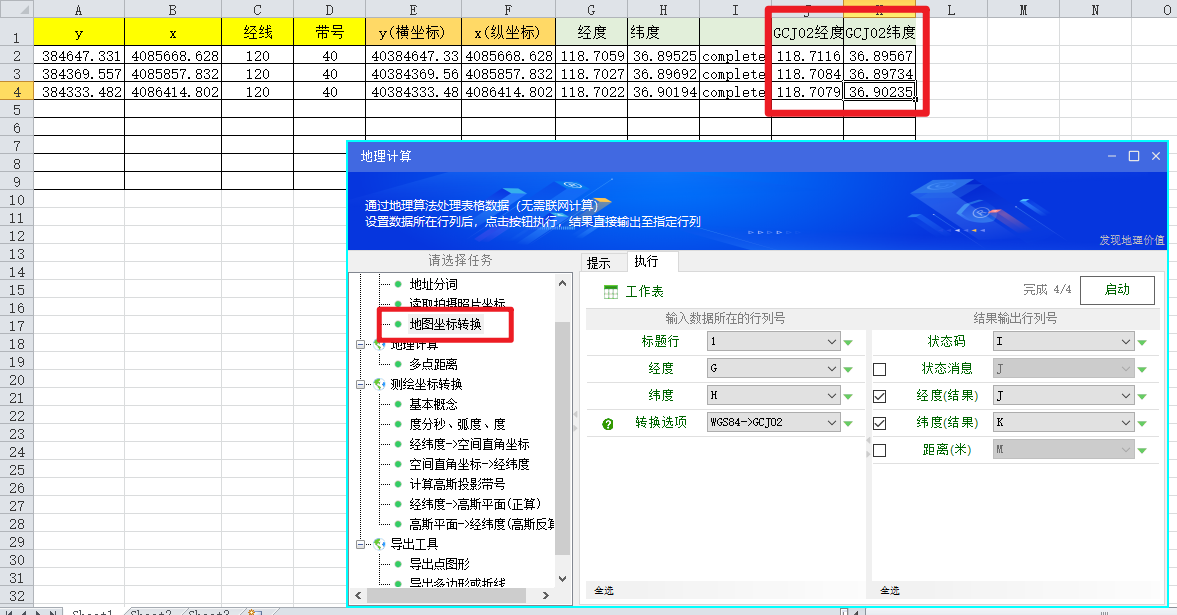Select 多点距离 in task tree
The image size is (1177, 615).
click(x=434, y=364)
